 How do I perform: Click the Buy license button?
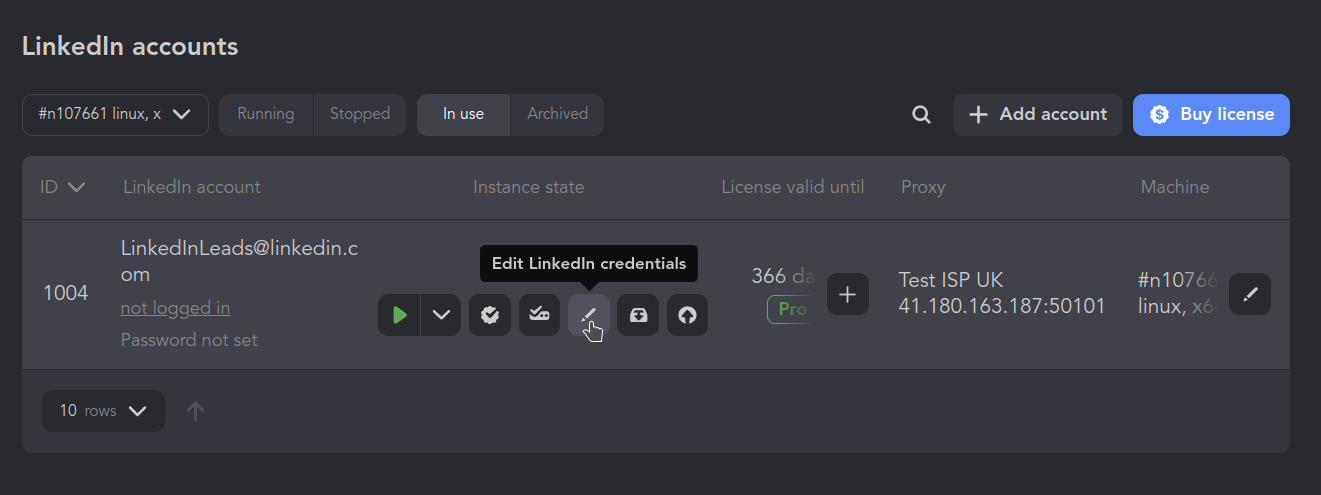(1211, 114)
